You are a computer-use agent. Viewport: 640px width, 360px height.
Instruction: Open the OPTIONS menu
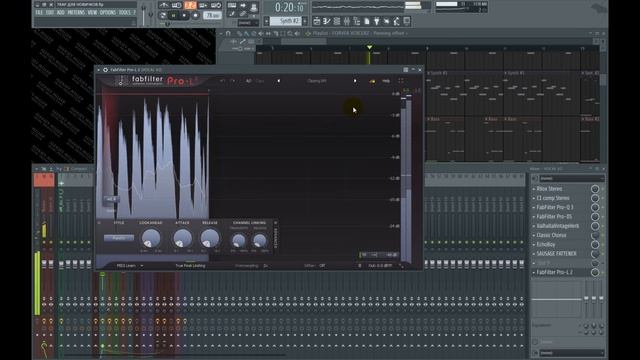(x=108, y=13)
